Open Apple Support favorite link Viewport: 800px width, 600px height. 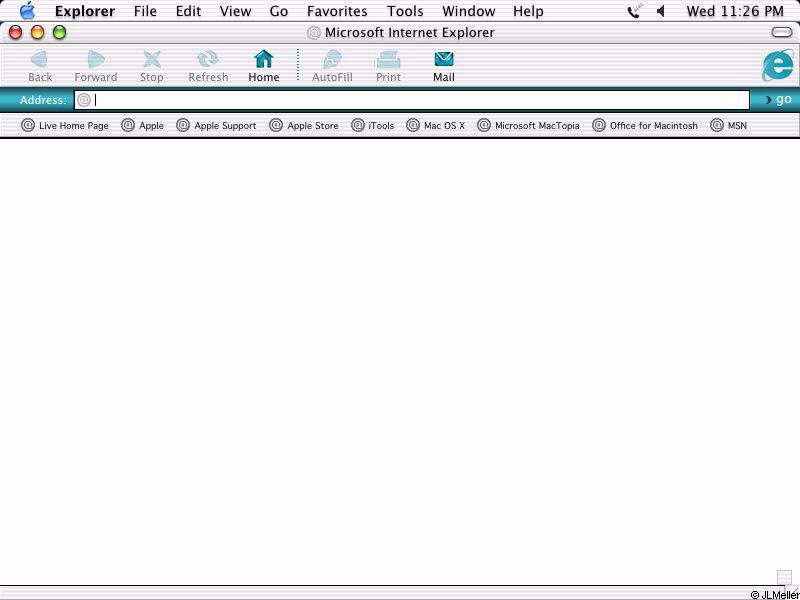[216, 126]
